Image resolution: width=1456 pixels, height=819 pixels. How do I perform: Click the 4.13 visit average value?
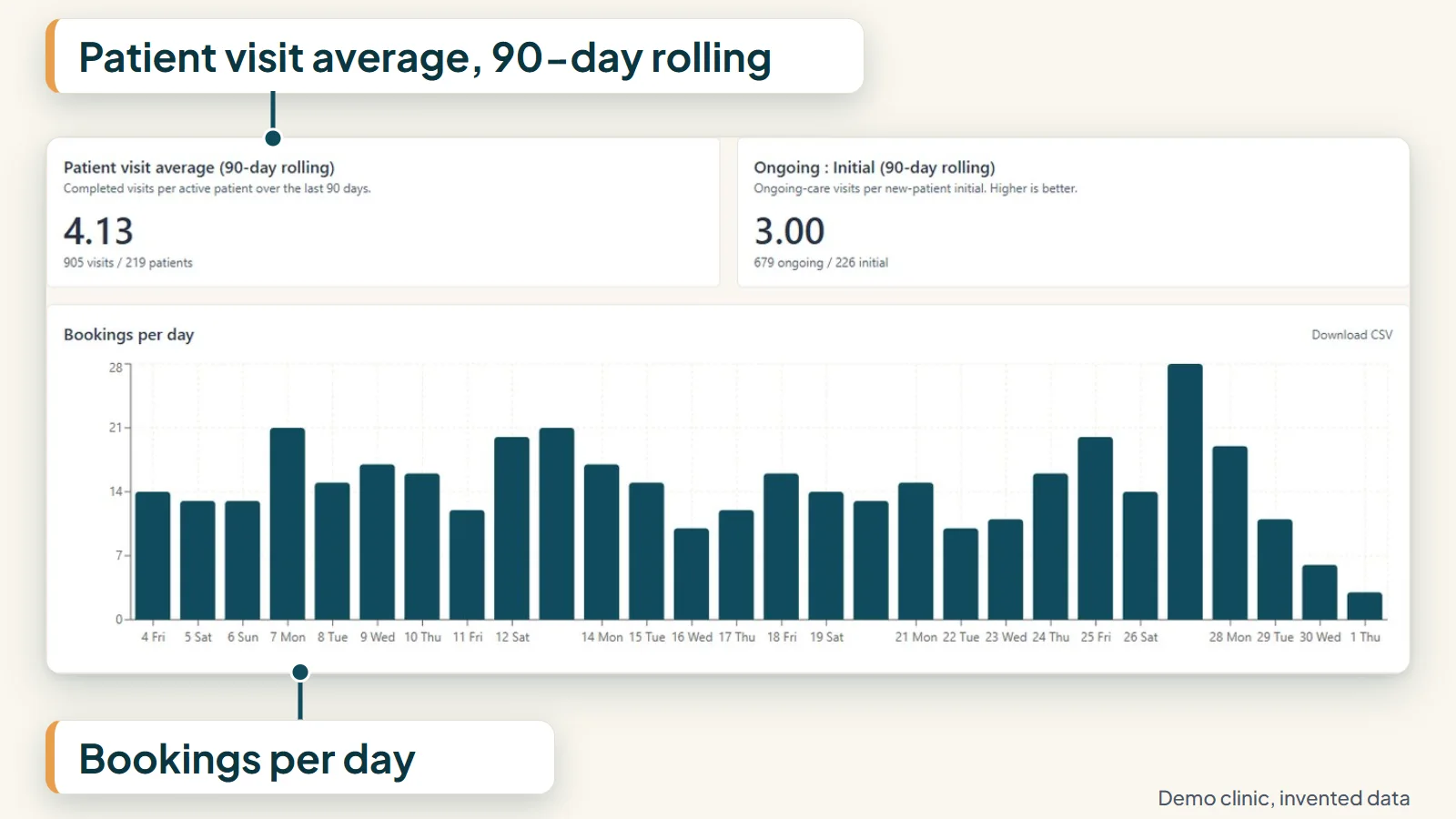pyautogui.click(x=98, y=231)
